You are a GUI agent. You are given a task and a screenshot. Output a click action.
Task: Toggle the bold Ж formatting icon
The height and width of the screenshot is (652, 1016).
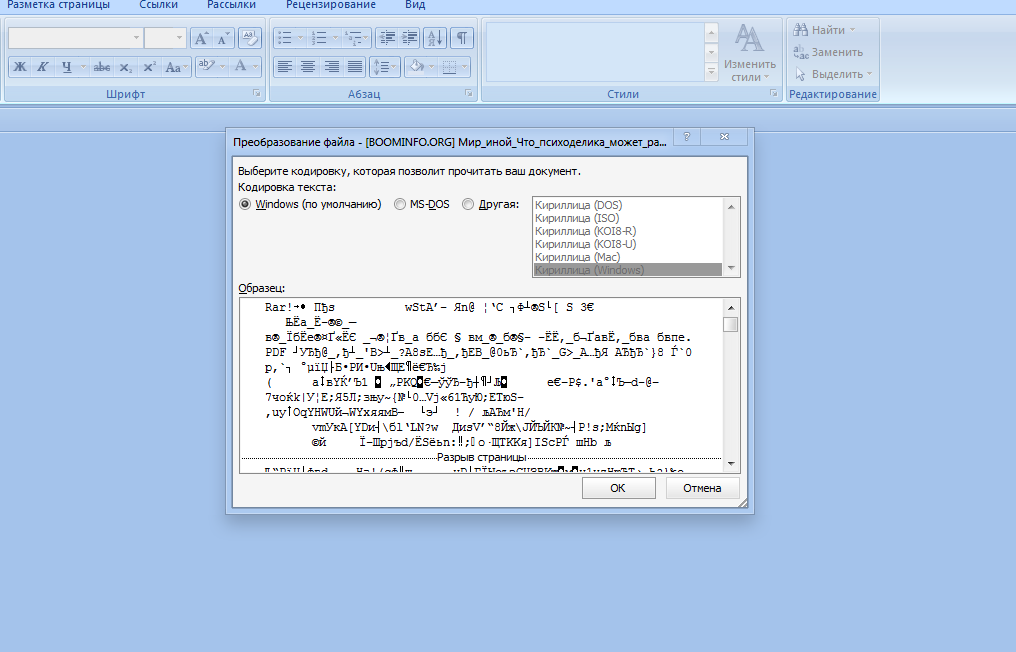click(20, 67)
